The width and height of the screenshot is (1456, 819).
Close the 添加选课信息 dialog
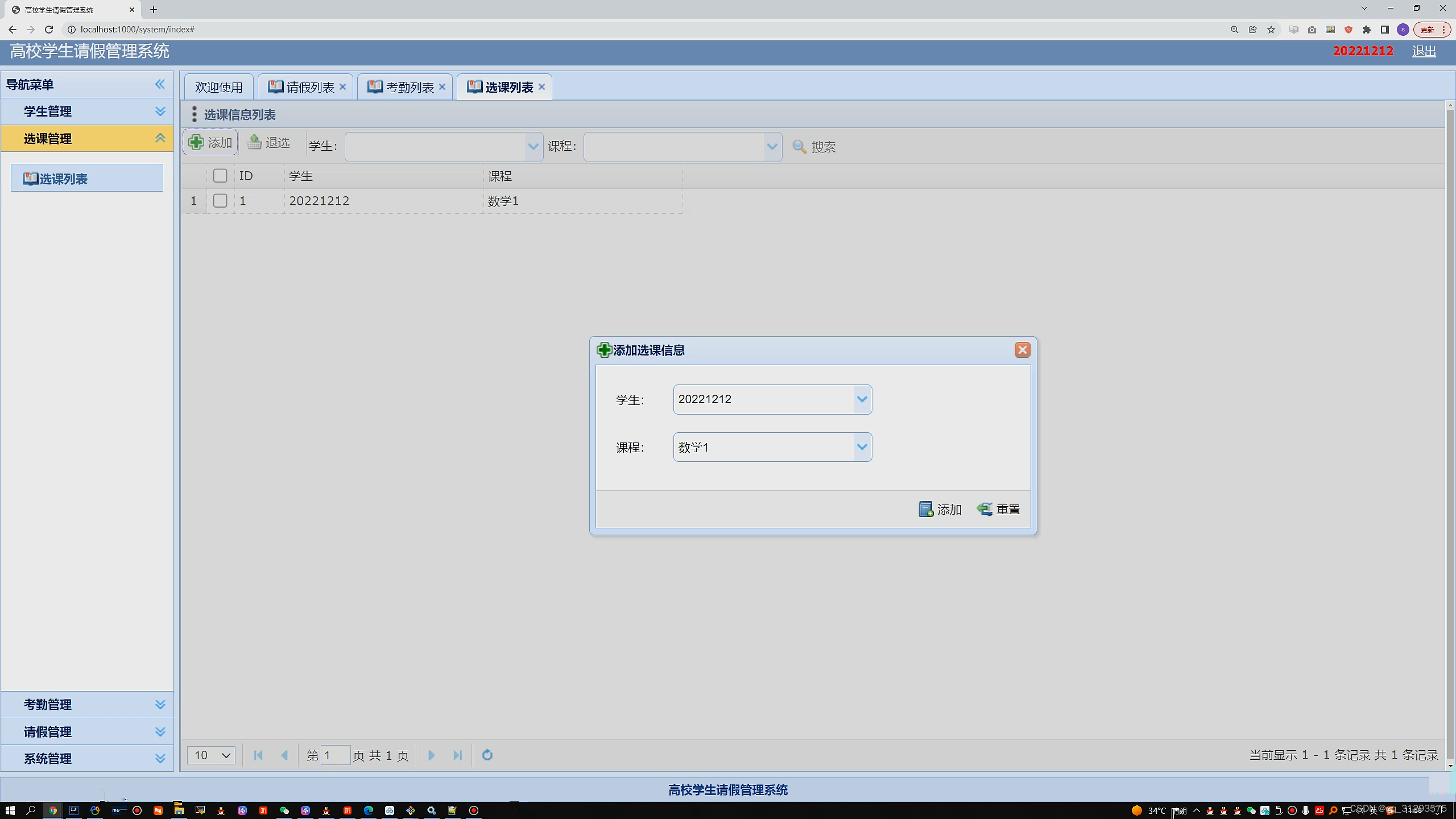pyautogui.click(x=1022, y=350)
